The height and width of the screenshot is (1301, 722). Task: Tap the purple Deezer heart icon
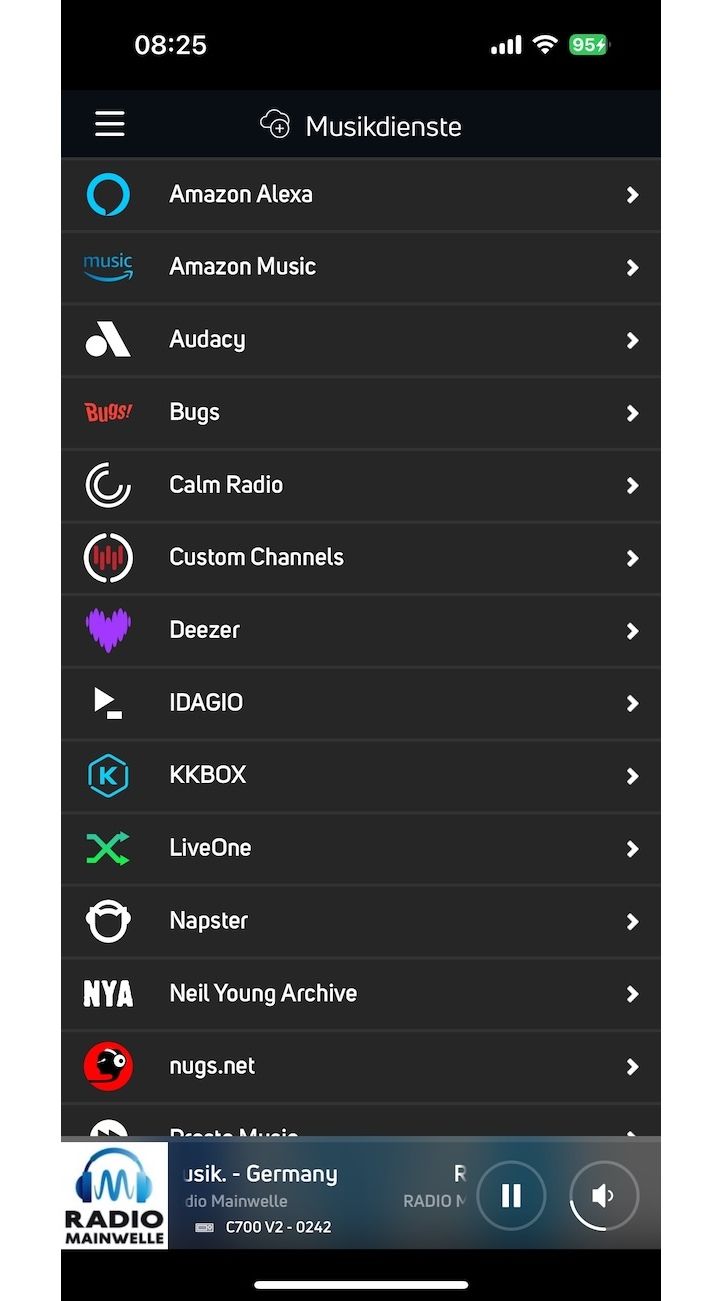pyautogui.click(x=108, y=630)
